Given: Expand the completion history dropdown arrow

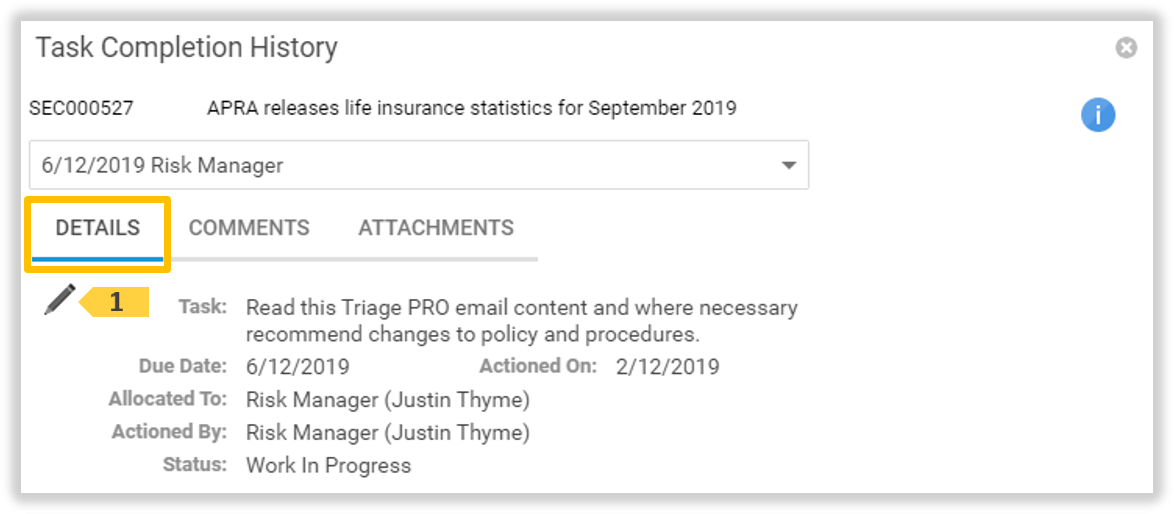Looking at the screenshot, I should tap(788, 165).
